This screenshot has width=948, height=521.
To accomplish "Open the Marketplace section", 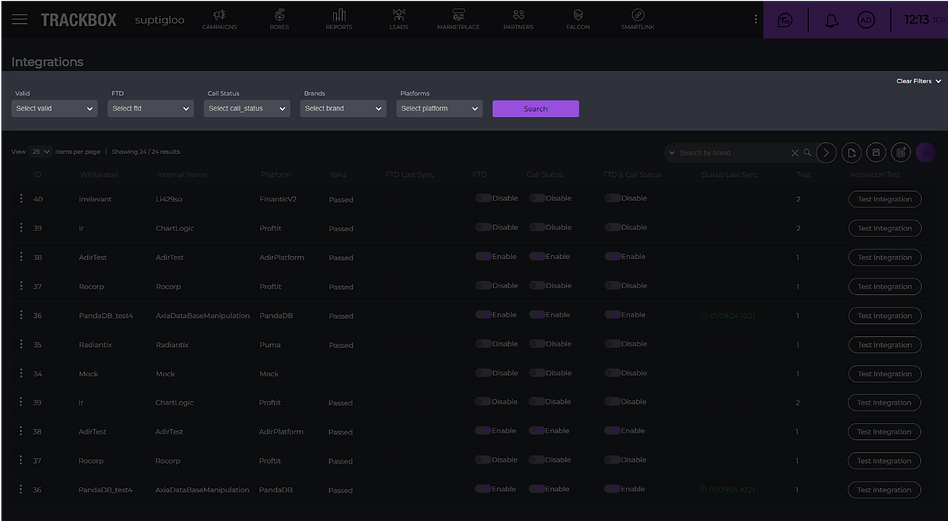I will (458, 19).
